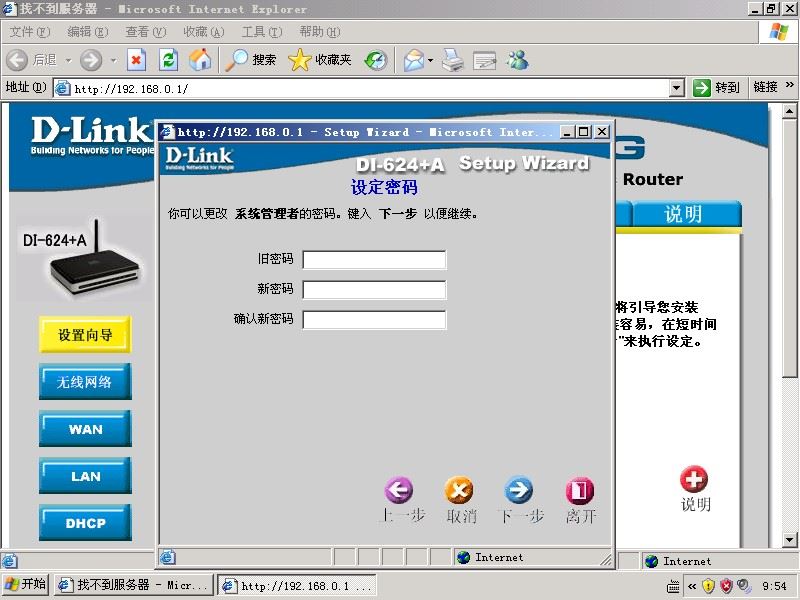Screen dimensions: 800x600
Task: Switch to http://192.168.0.1 taskbar window
Action: coord(297,586)
